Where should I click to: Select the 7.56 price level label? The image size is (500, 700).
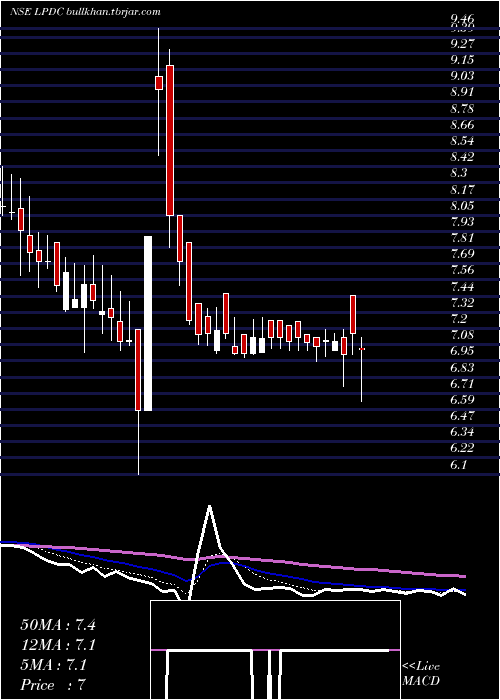462,270
